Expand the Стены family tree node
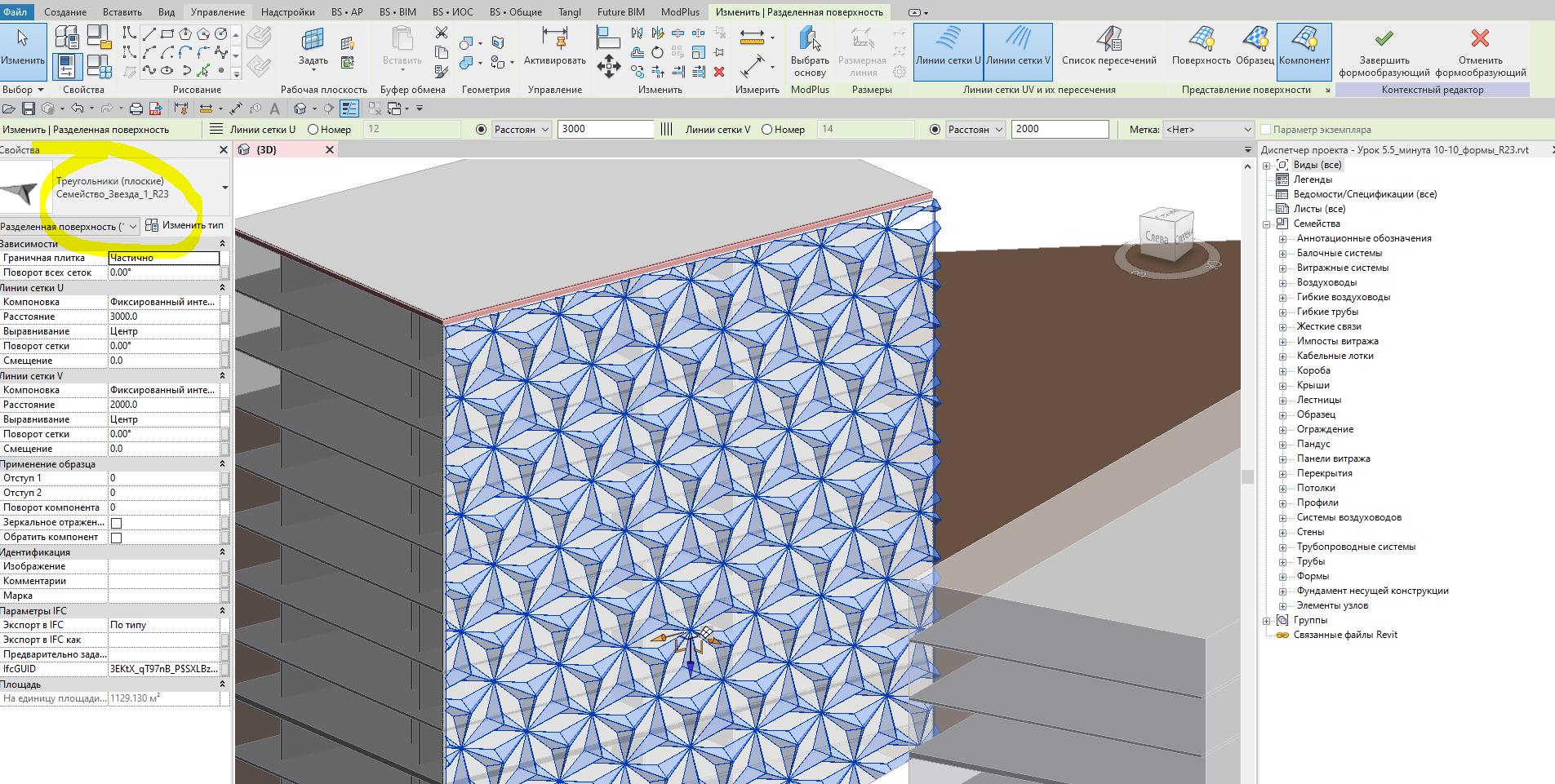 (x=1282, y=533)
